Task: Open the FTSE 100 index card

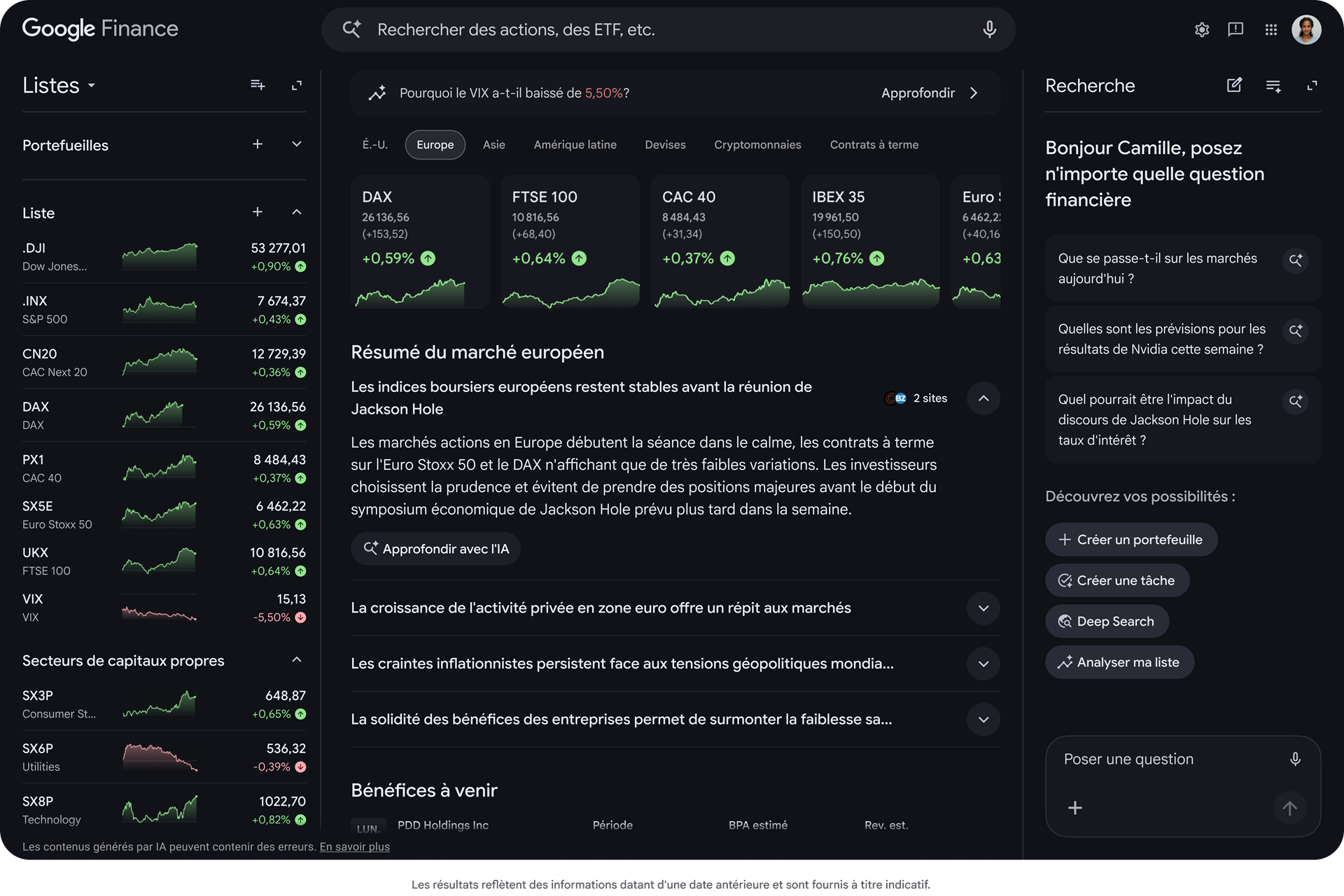Action: pyautogui.click(x=570, y=241)
